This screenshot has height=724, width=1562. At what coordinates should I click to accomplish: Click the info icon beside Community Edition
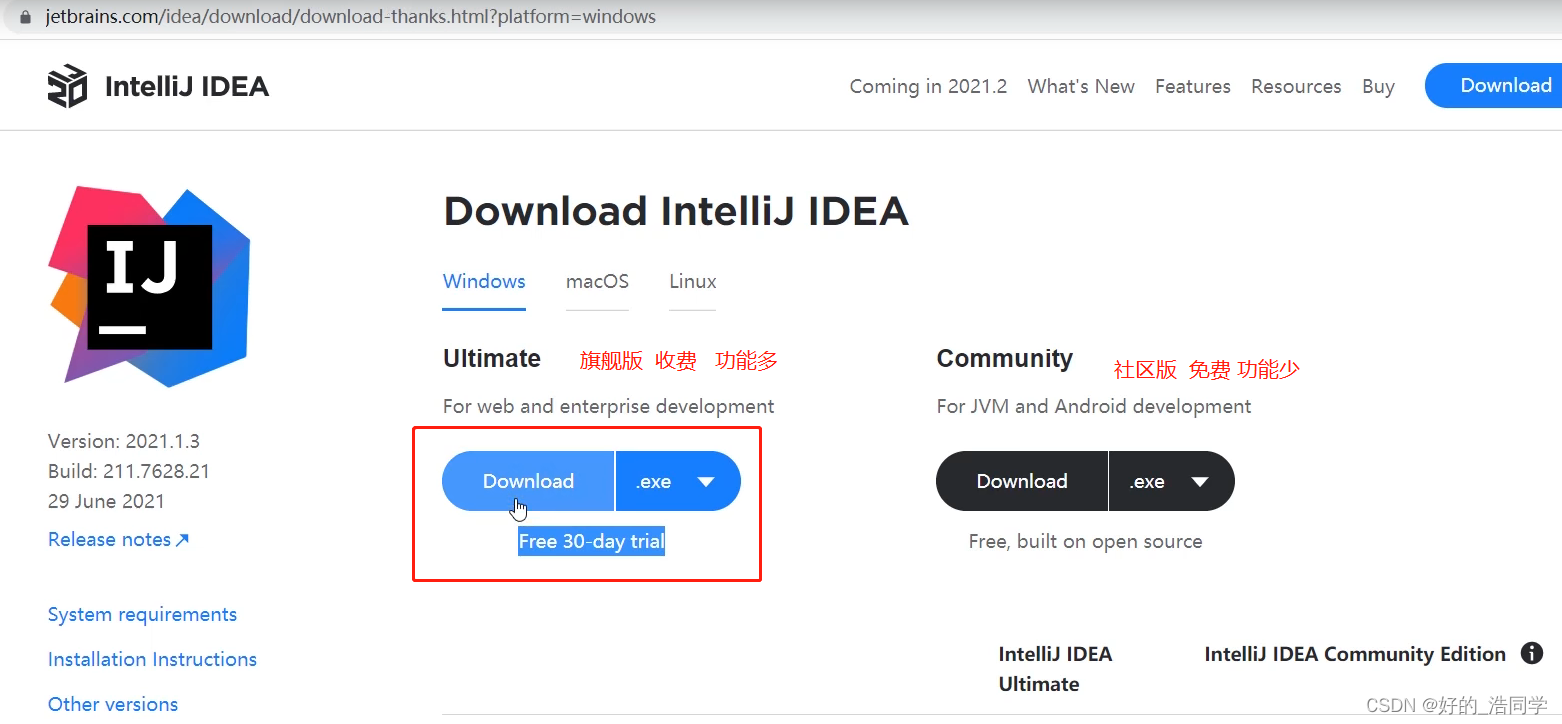pyautogui.click(x=1531, y=654)
